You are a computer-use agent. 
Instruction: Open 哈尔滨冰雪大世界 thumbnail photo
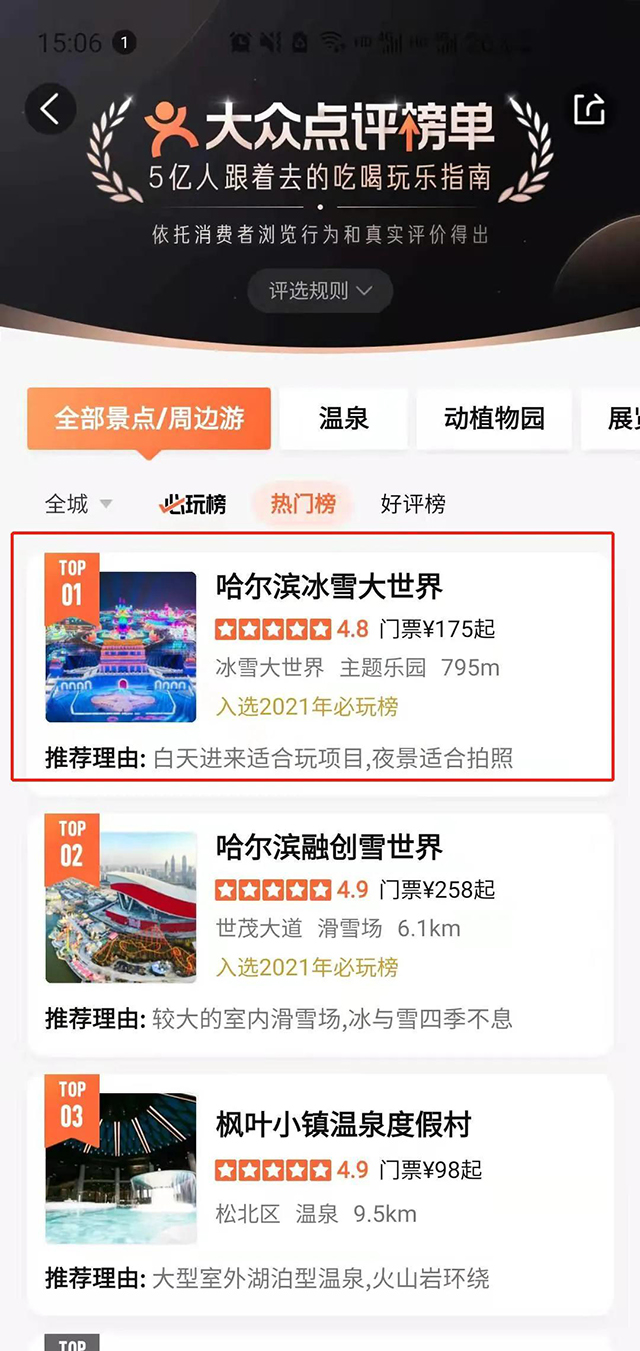(121, 647)
